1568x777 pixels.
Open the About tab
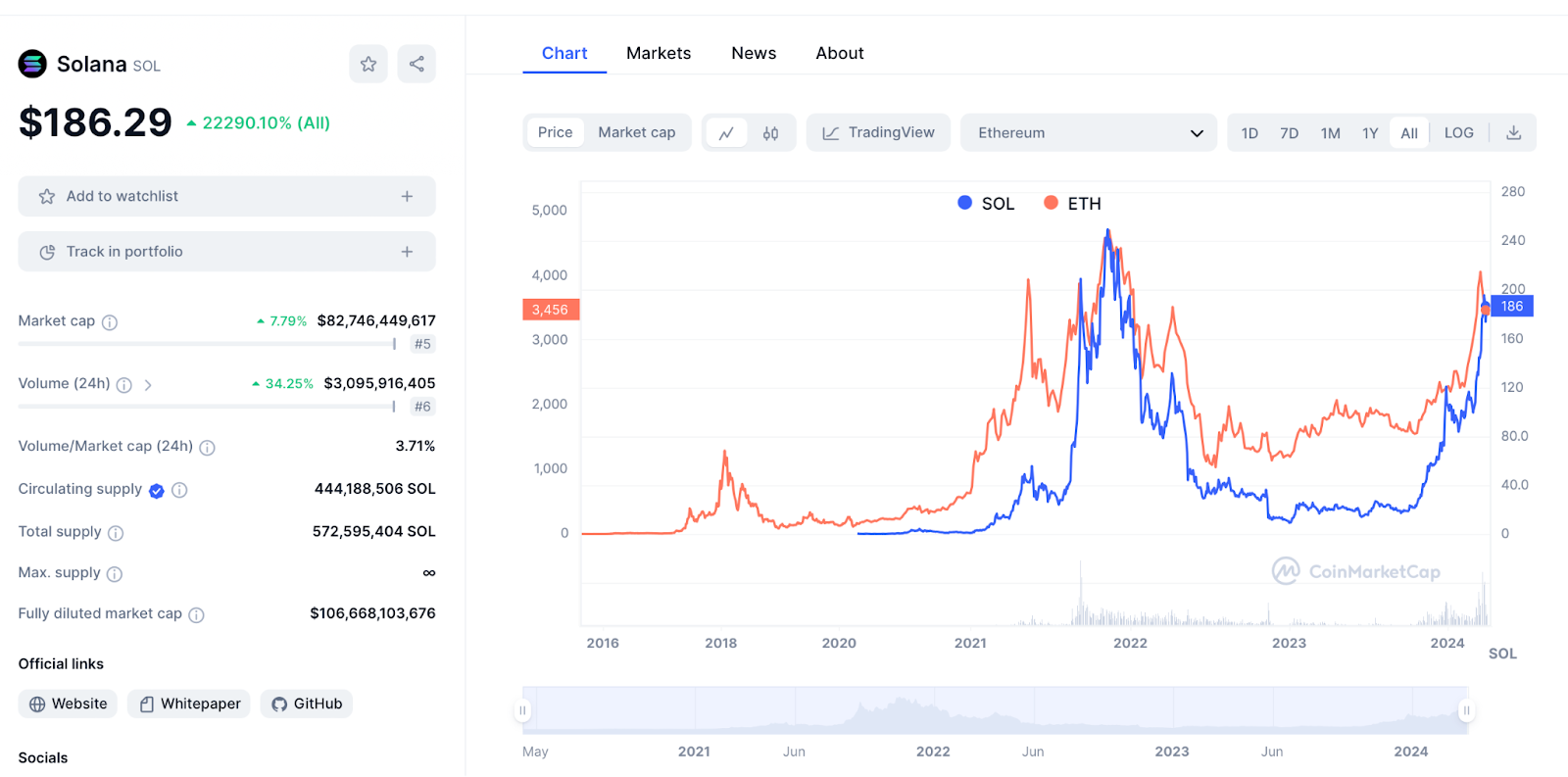(840, 53)
